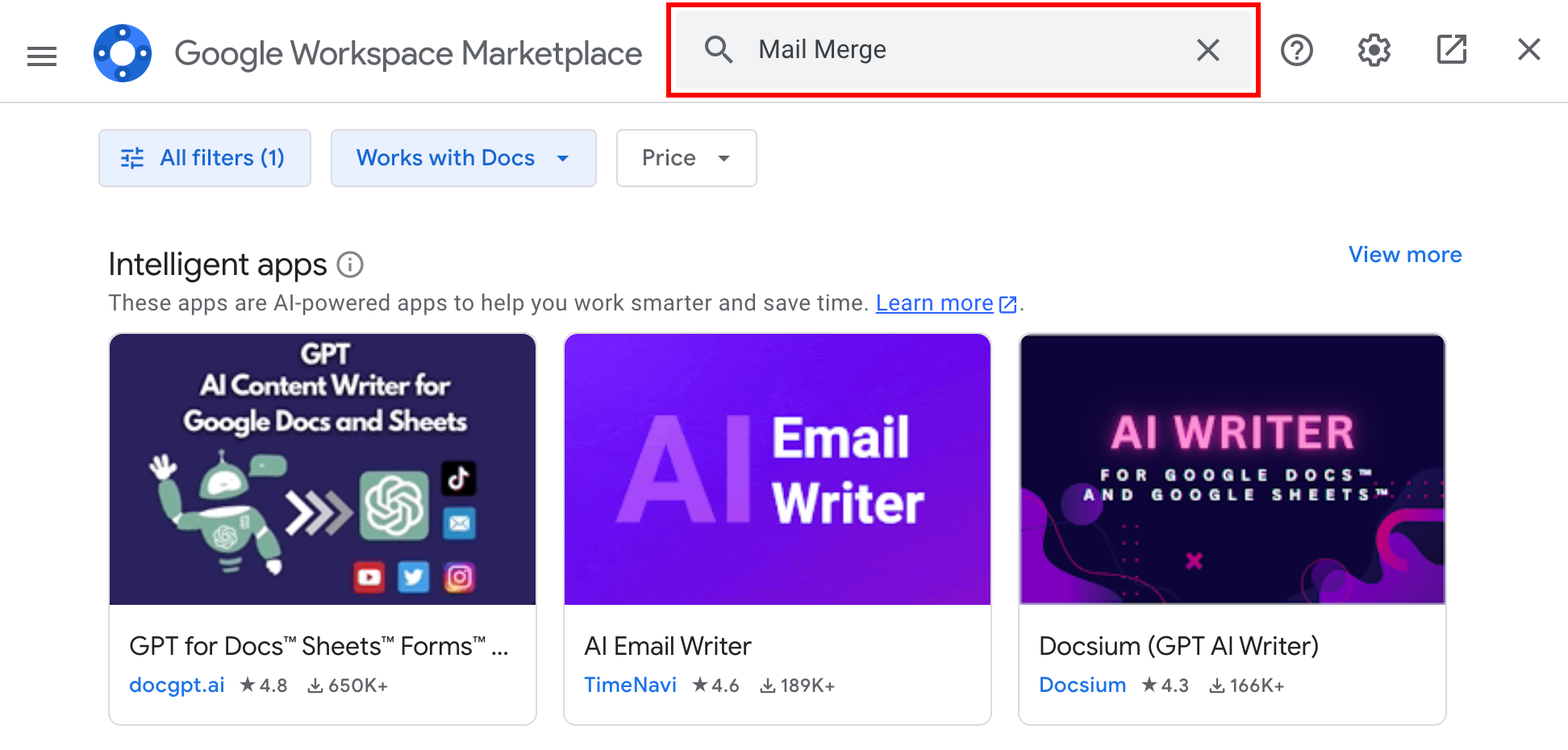Open All filters (1) panel
Viewport: 1568px width, 750px height.
pyautogui.click(x=205, y=158)
